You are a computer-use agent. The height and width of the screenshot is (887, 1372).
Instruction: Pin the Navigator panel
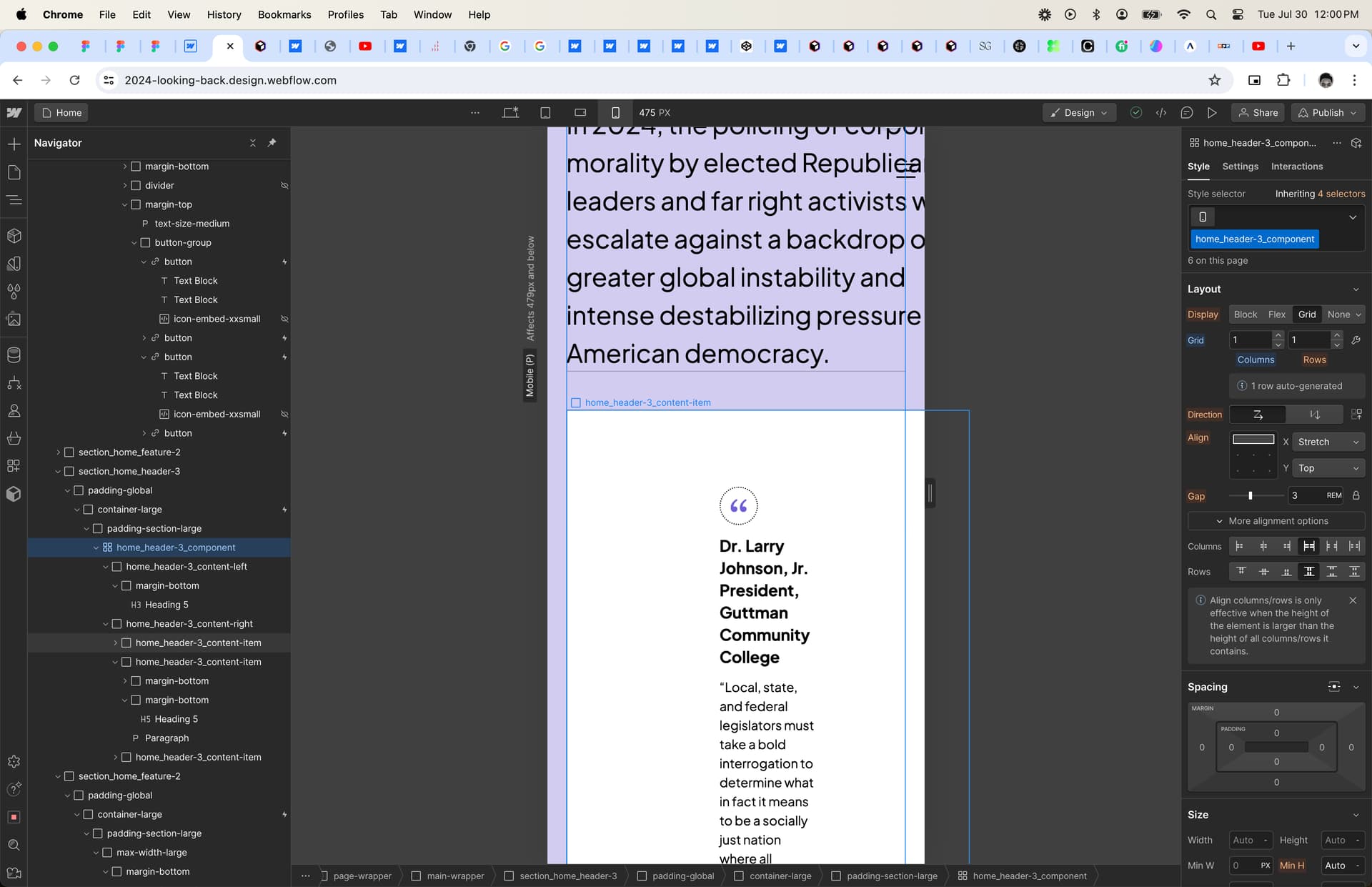click(x=272, y=143)
